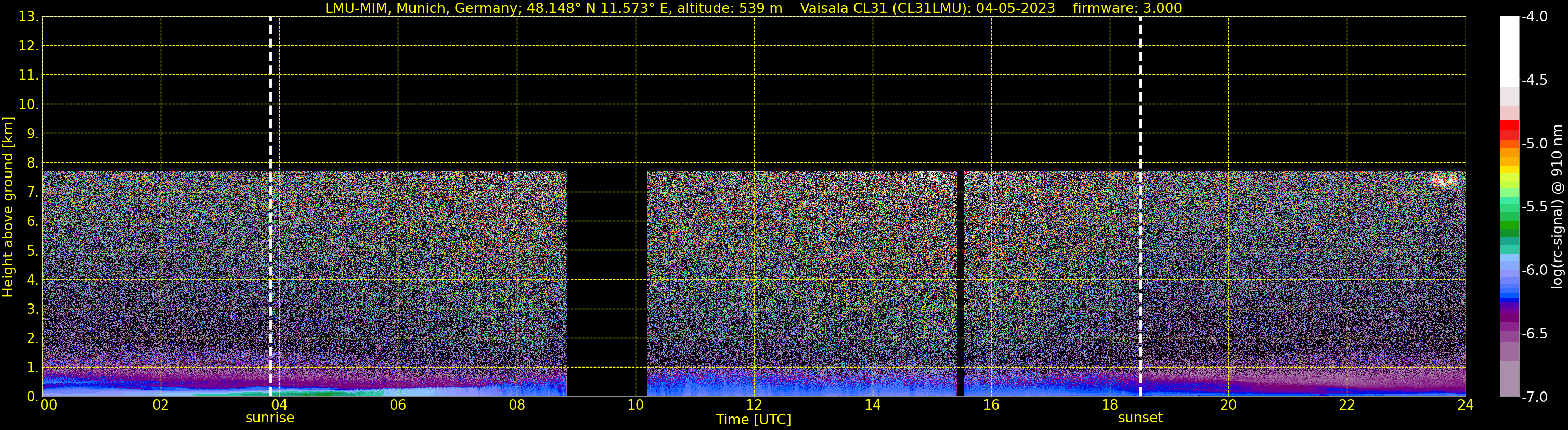The width and height of the screenshot is (1568, 430).
Task: Click the time axis tick label '18'
Action: coord(1110,405)
